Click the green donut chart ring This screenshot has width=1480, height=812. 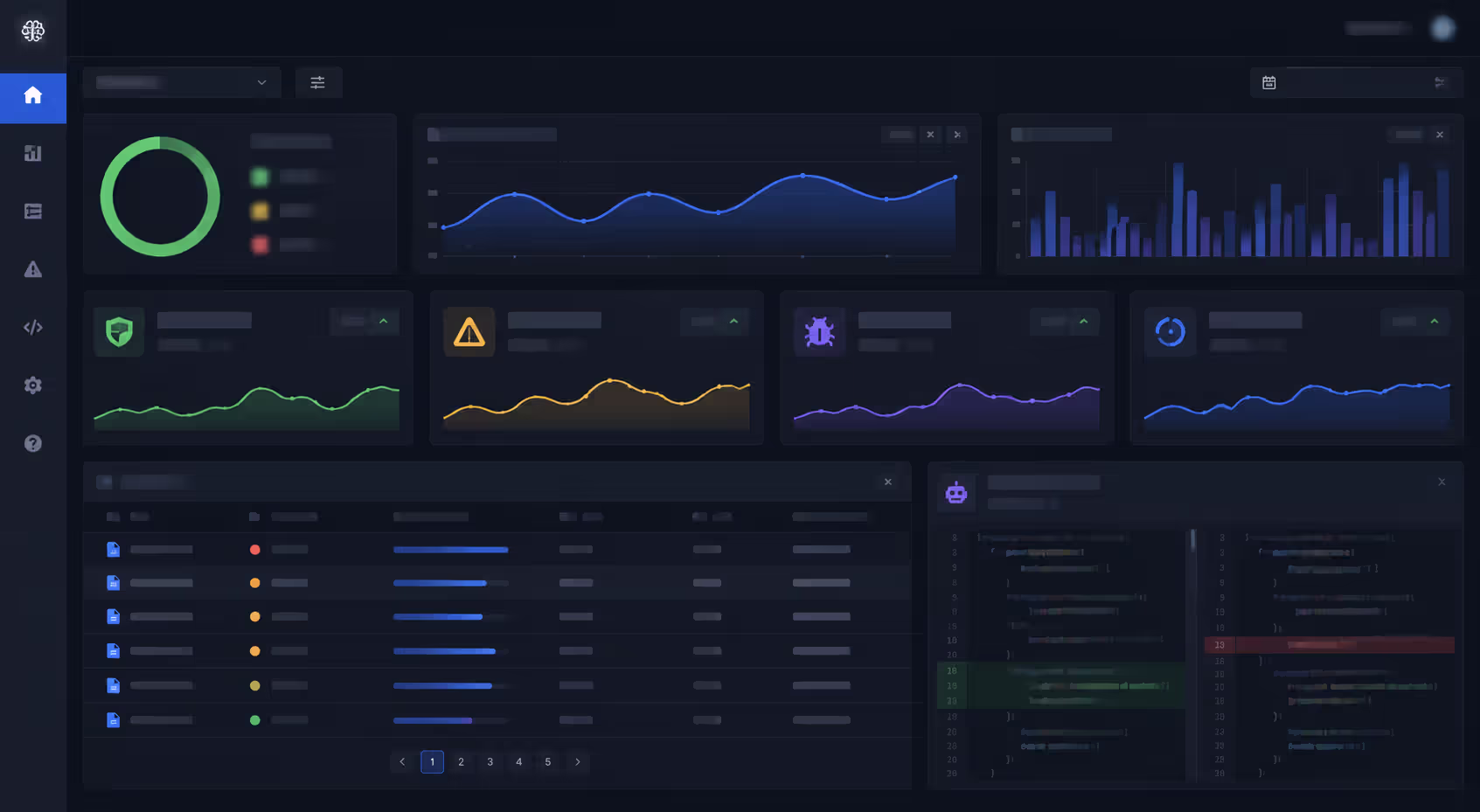click(160, 197)
